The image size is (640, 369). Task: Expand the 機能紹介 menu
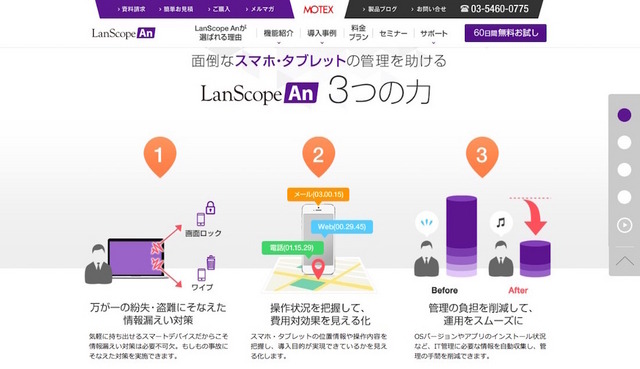click(x=278, y=34)
